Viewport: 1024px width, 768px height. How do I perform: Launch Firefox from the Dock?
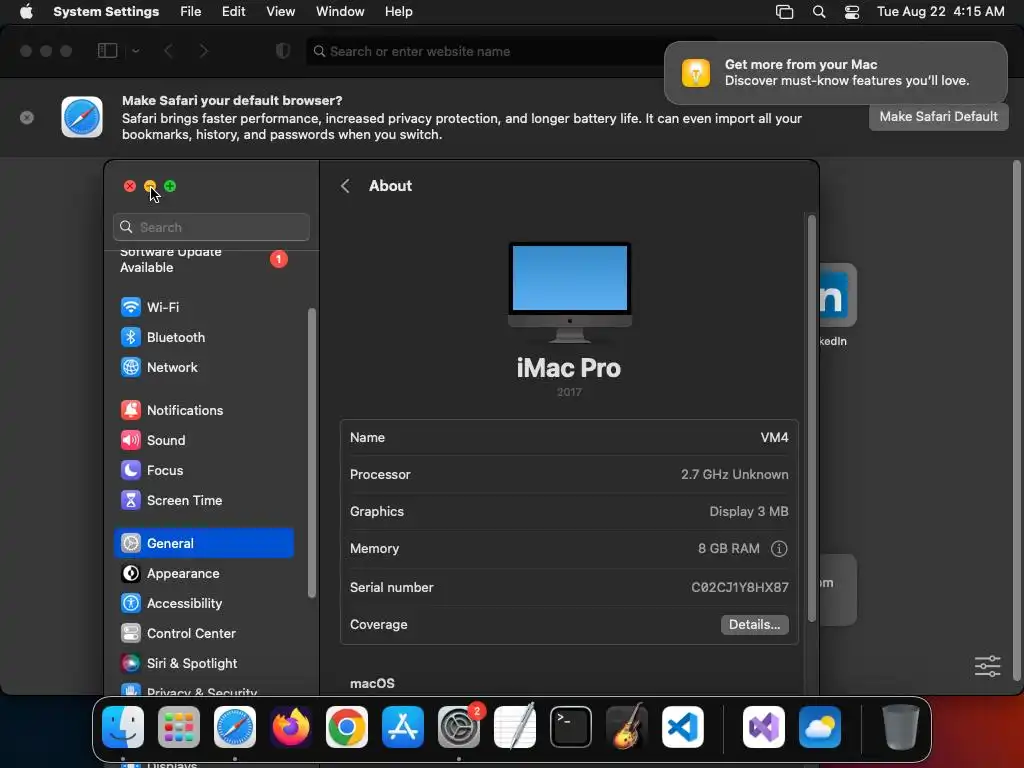(x=291, y=727)
